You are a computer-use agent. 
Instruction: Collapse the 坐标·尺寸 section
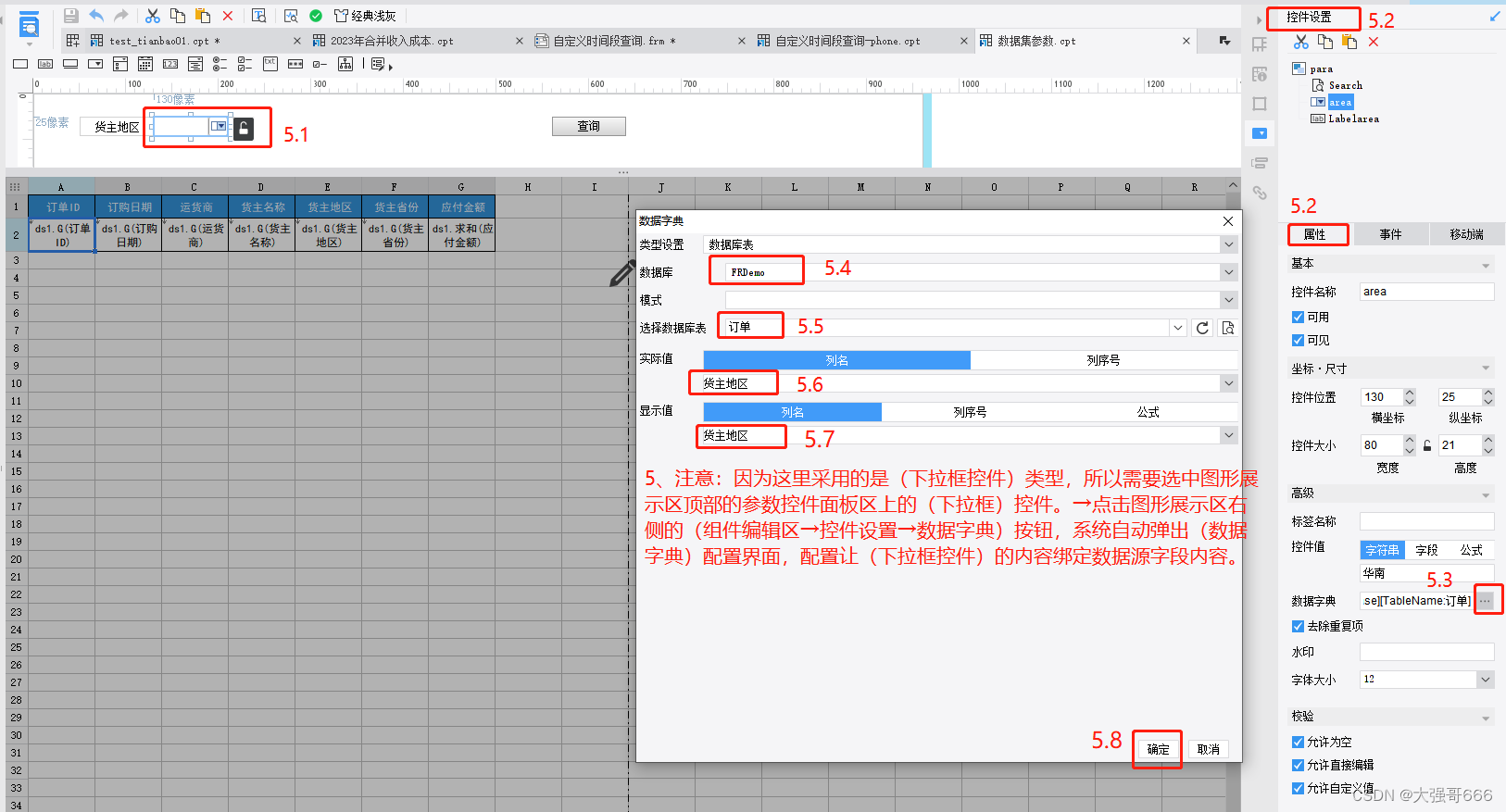[x=1486, y=369]
